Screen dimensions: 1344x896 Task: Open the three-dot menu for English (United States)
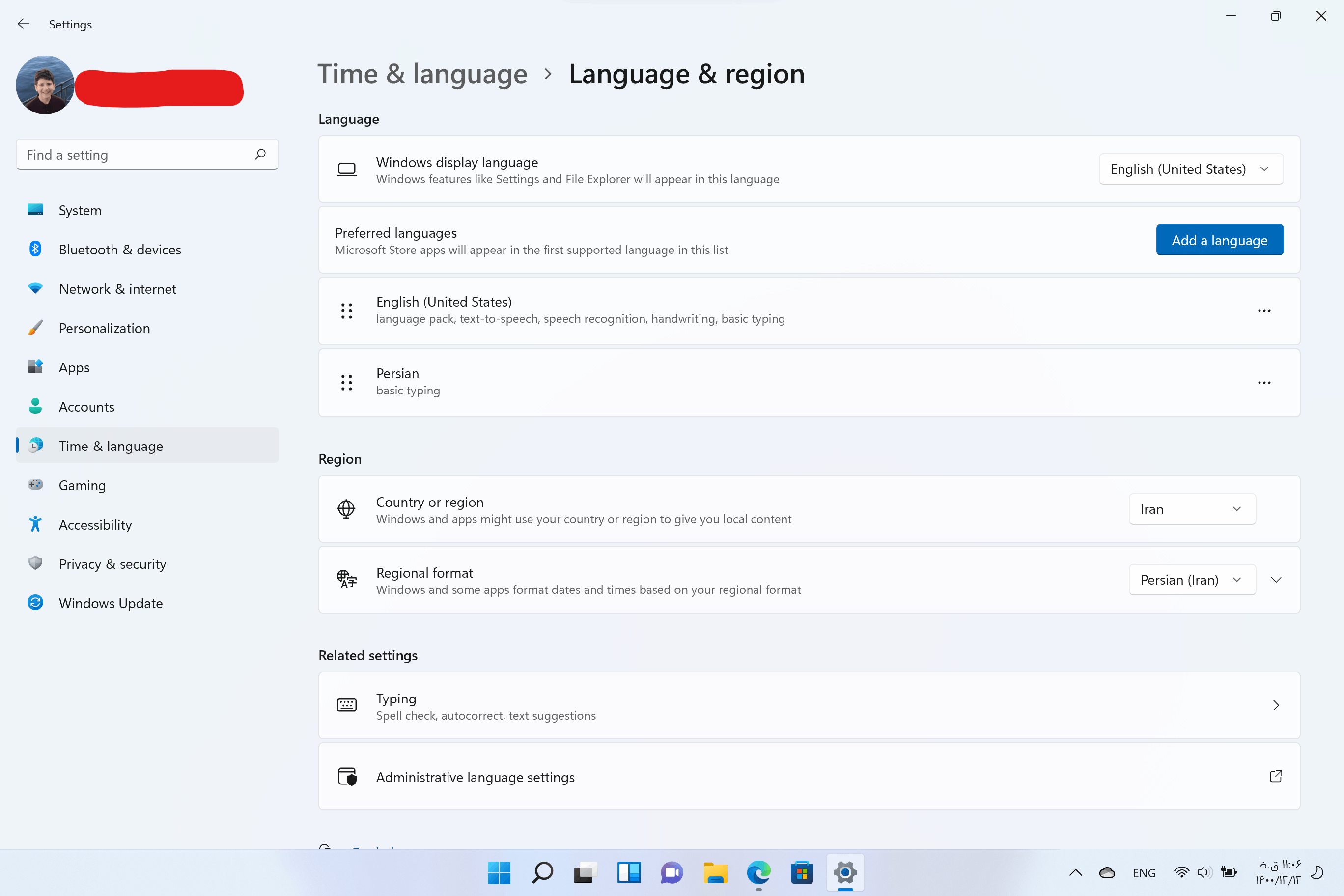tap(1264, 311)
